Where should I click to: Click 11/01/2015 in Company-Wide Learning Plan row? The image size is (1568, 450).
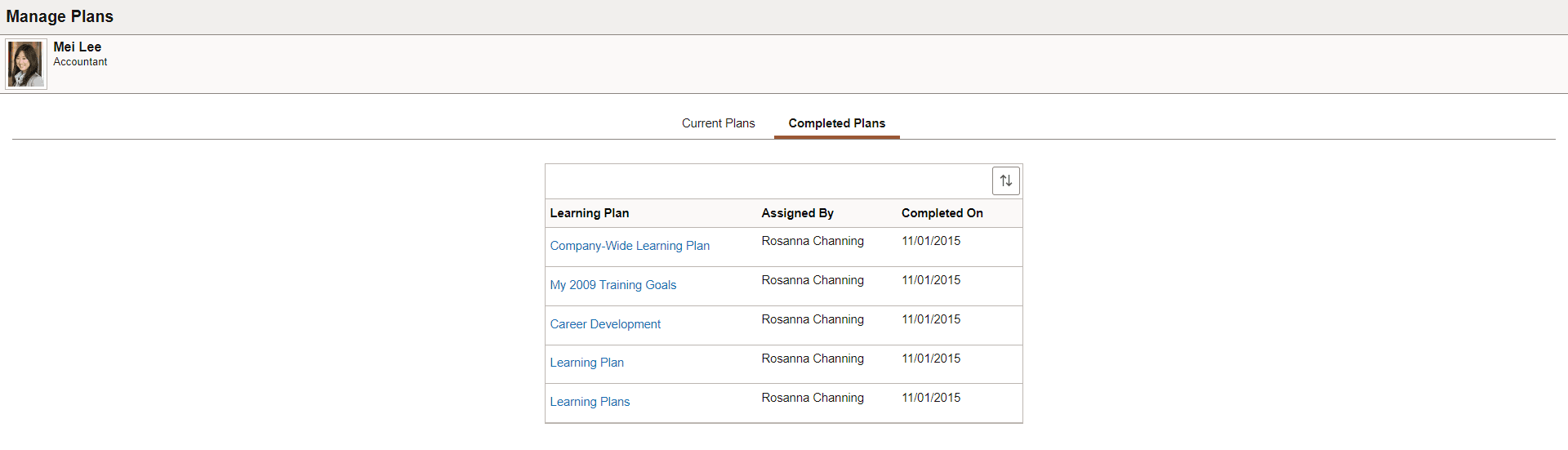pyautogui.click(x=931, y=241)
